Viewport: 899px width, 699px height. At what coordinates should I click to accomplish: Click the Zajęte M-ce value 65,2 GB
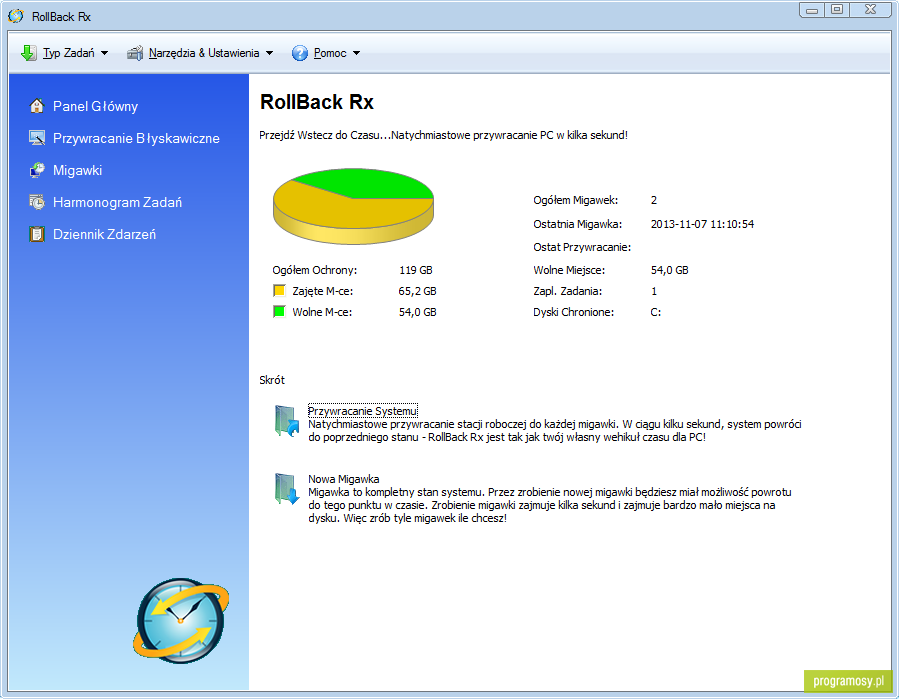417,291
